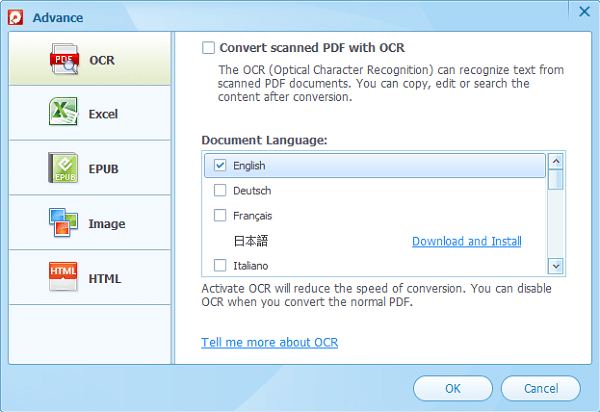Click the HTML page icon
Viewport: 600px width, 412px height.
click(63, 277)
